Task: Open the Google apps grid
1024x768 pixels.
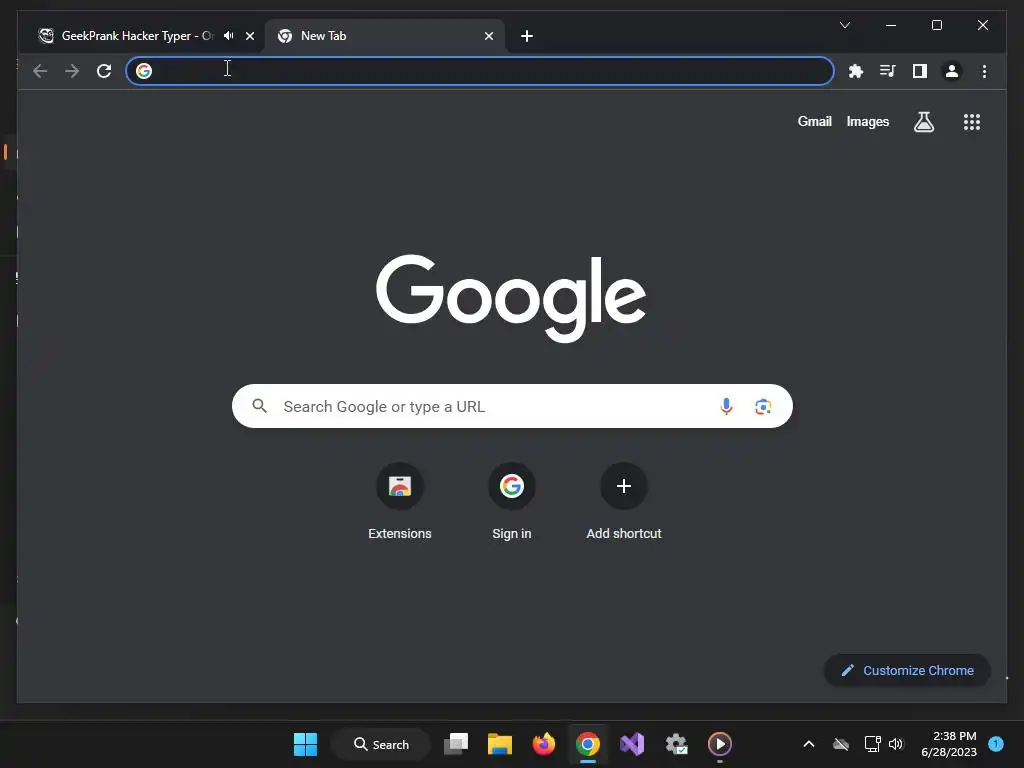Action: point(972,121)
